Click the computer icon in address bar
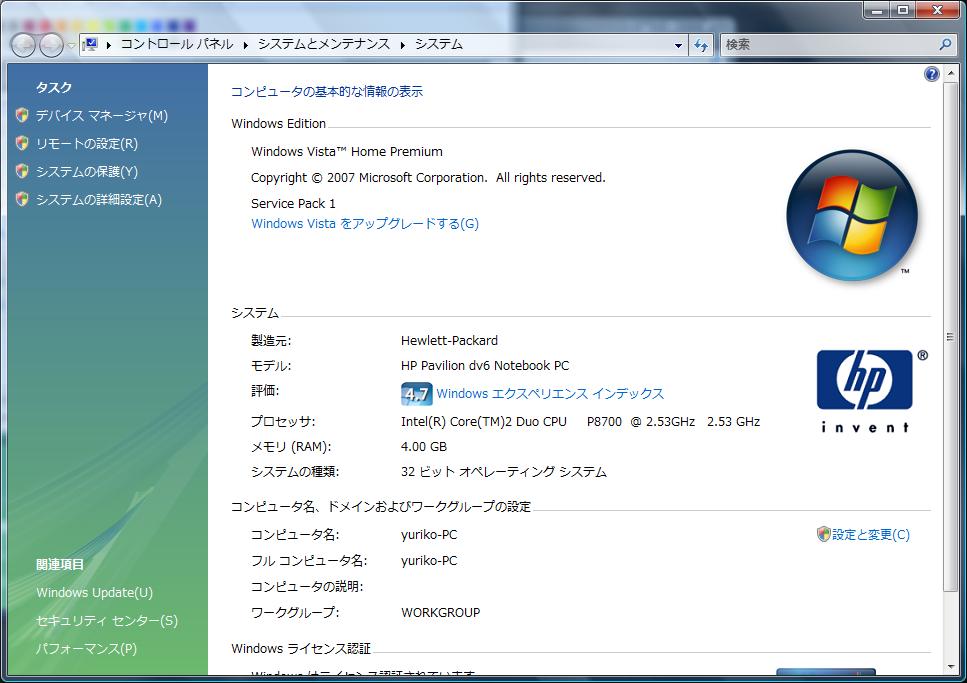The width and height of the screenshot is (967, 683). pyautogui.click(x=91, y=44)
